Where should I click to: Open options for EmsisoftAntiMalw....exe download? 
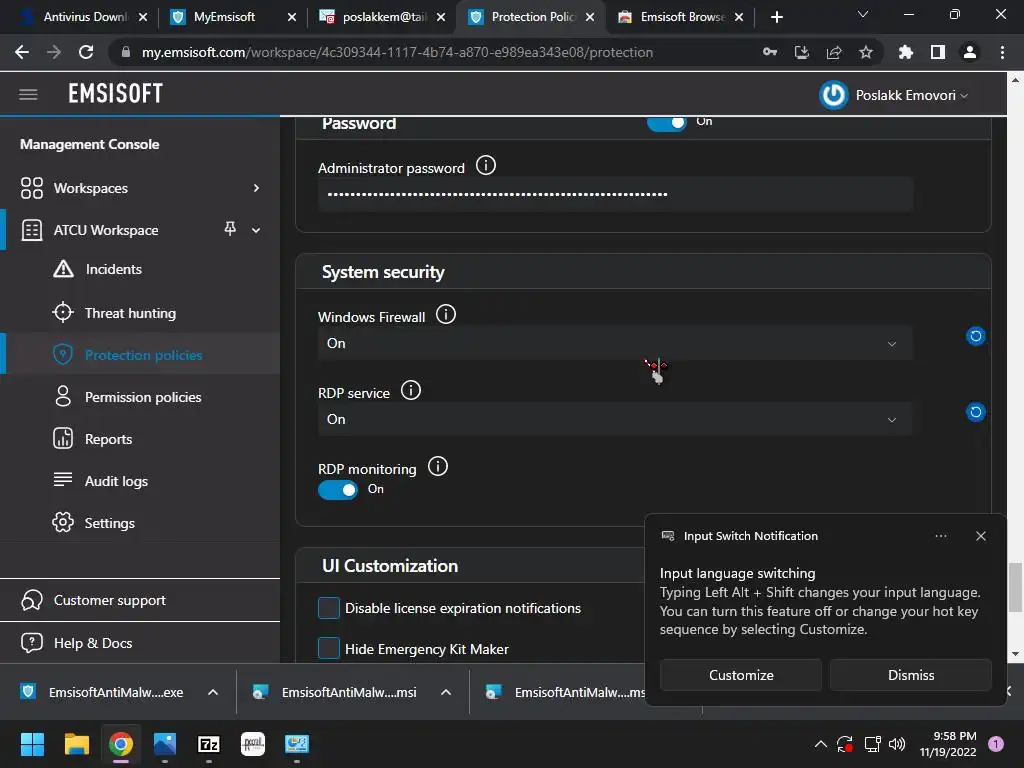pos(213,692)
